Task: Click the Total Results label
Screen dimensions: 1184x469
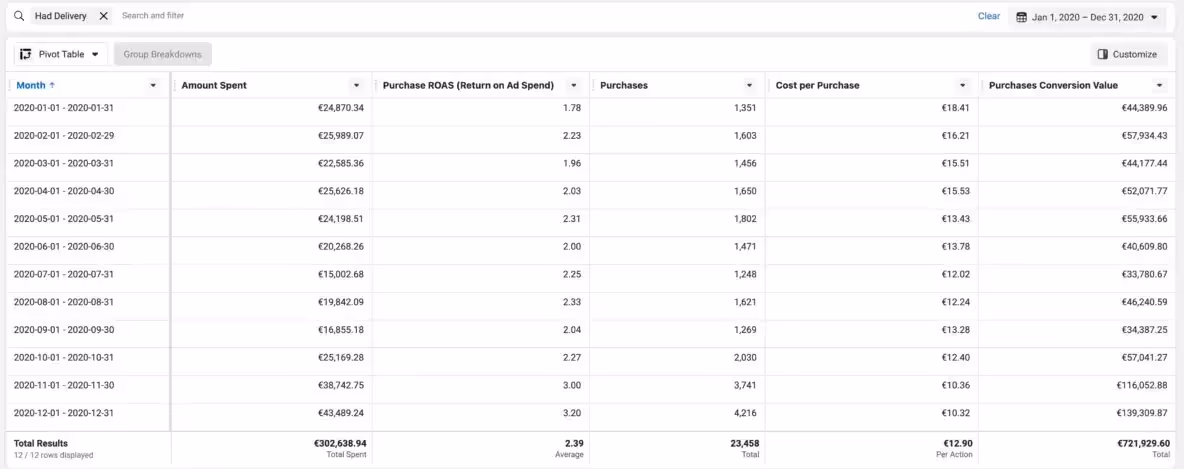Action: pyautogui.click(x=41, y=443)
